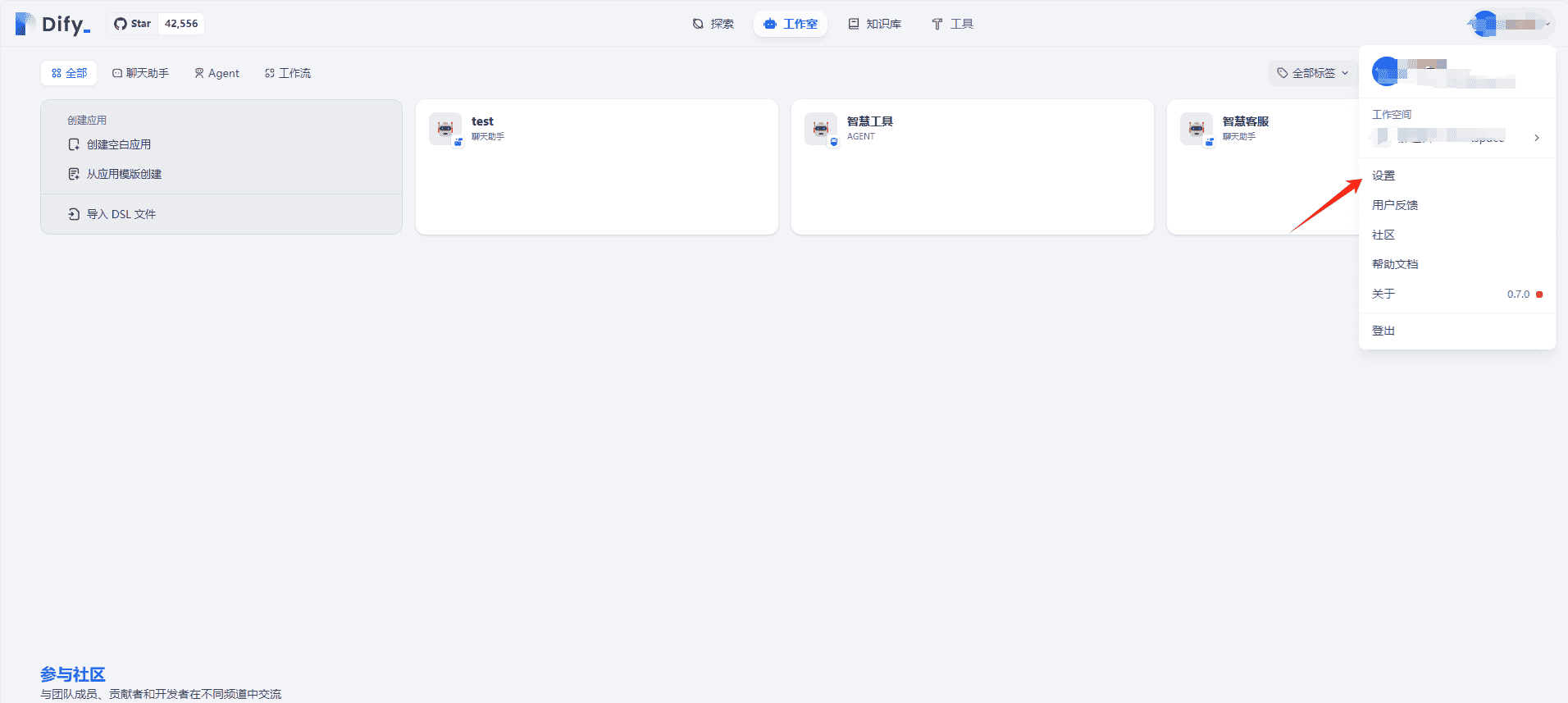Click the GitHub star count 42,556
This screenshot has height=703, width=1568.
[181, 24]
